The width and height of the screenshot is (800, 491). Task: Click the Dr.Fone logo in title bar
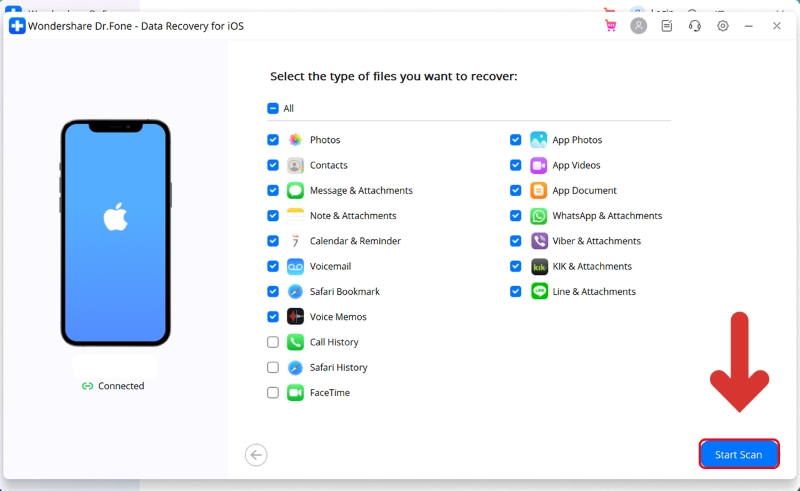17,26
